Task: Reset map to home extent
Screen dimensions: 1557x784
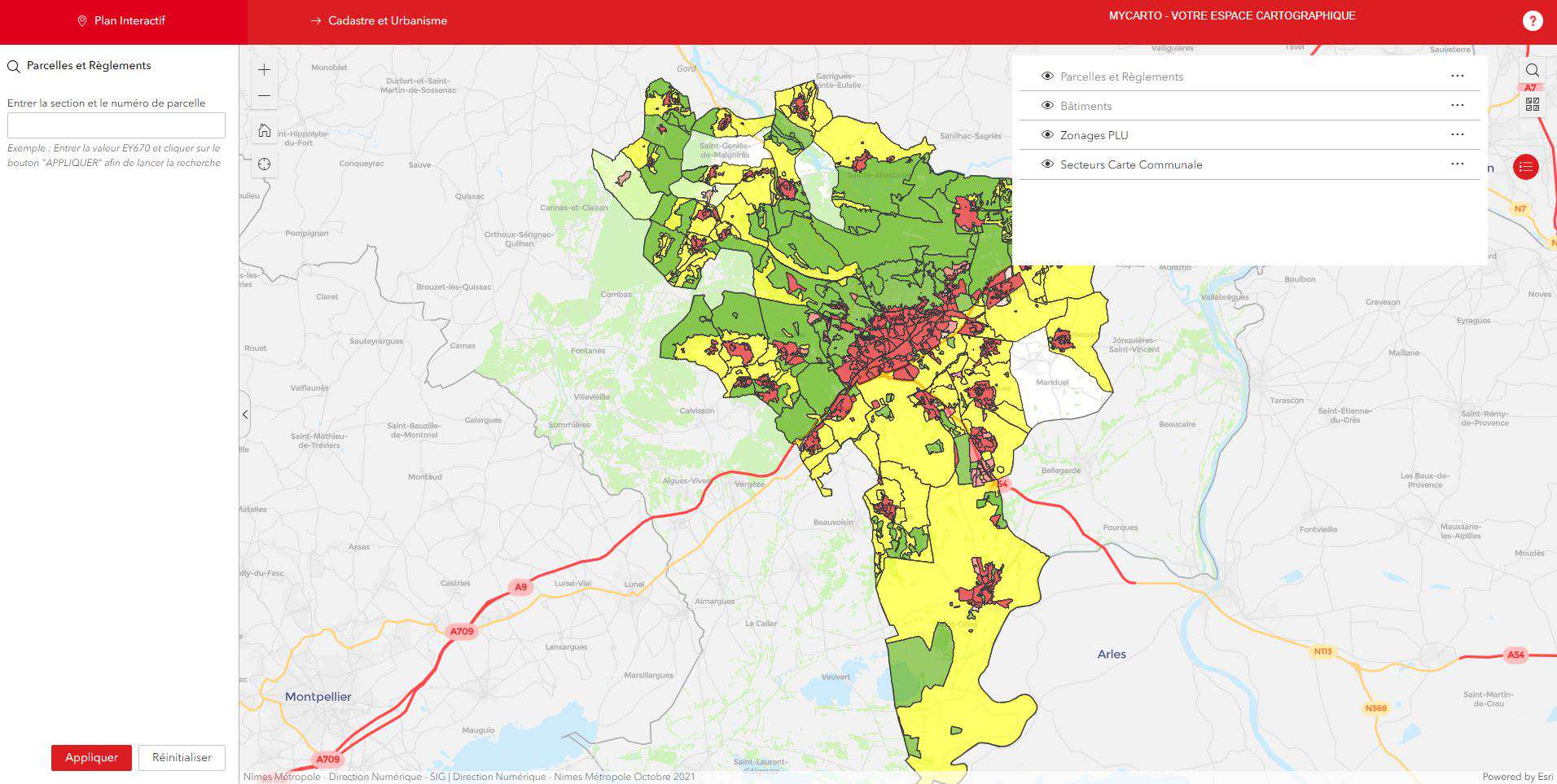Action: click(x=264, y=130)
